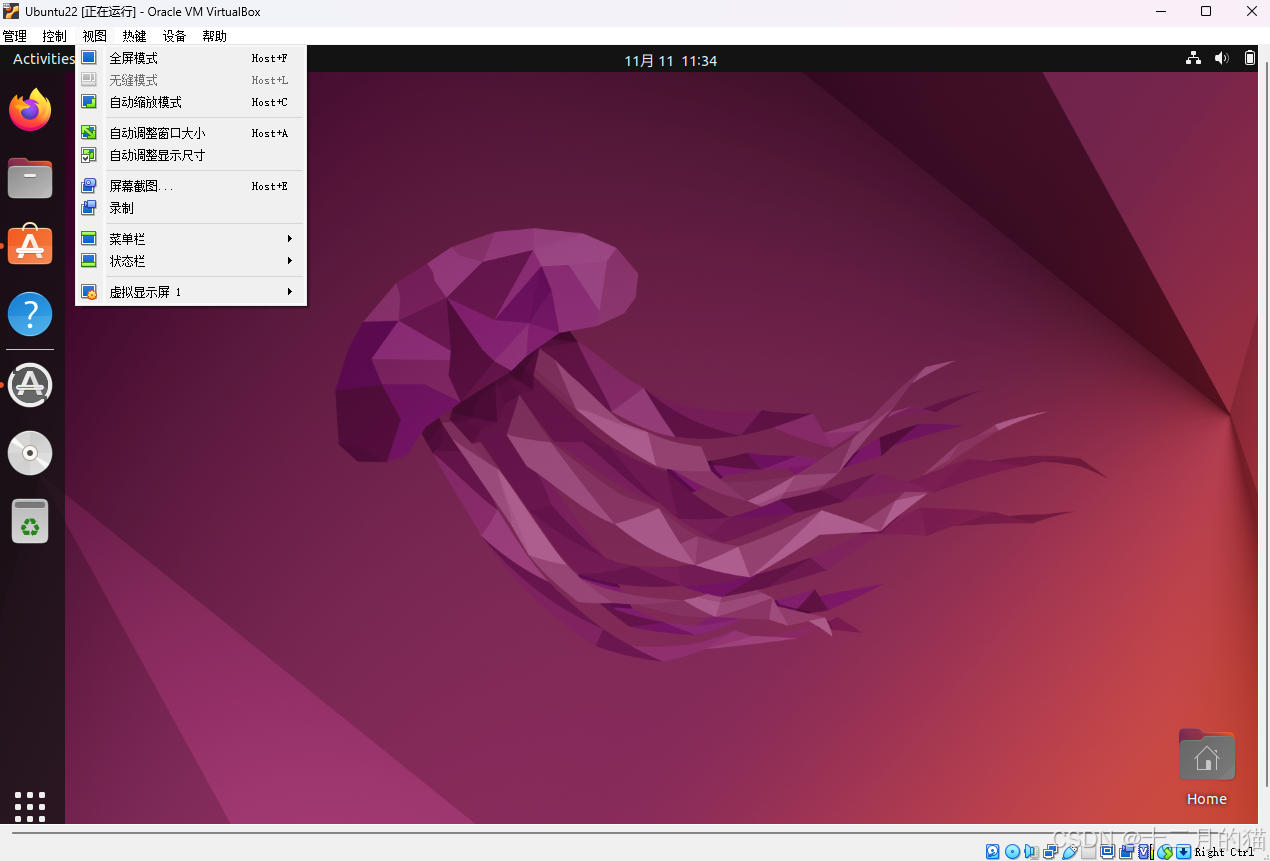This screenshot has height=861, width=1270.
Task: Expand the 状态栏 submenu
Action: [190, 261]
